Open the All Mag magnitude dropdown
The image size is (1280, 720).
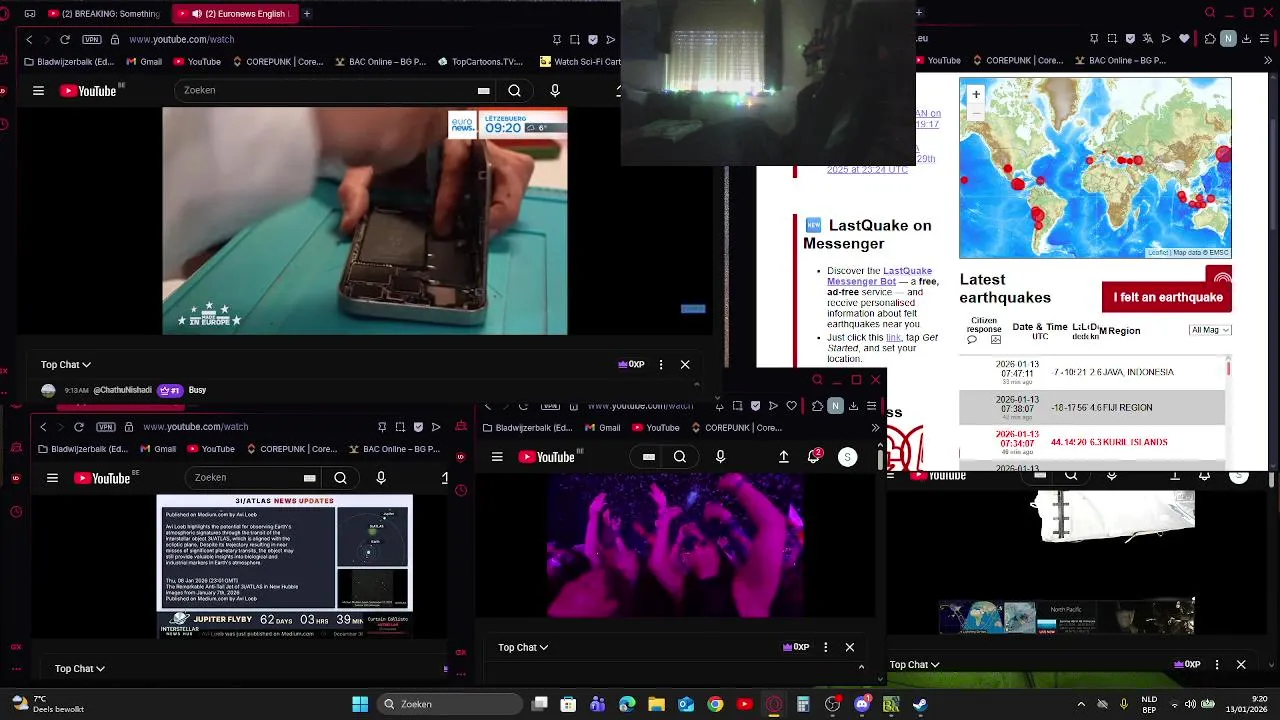point(1210,330)
